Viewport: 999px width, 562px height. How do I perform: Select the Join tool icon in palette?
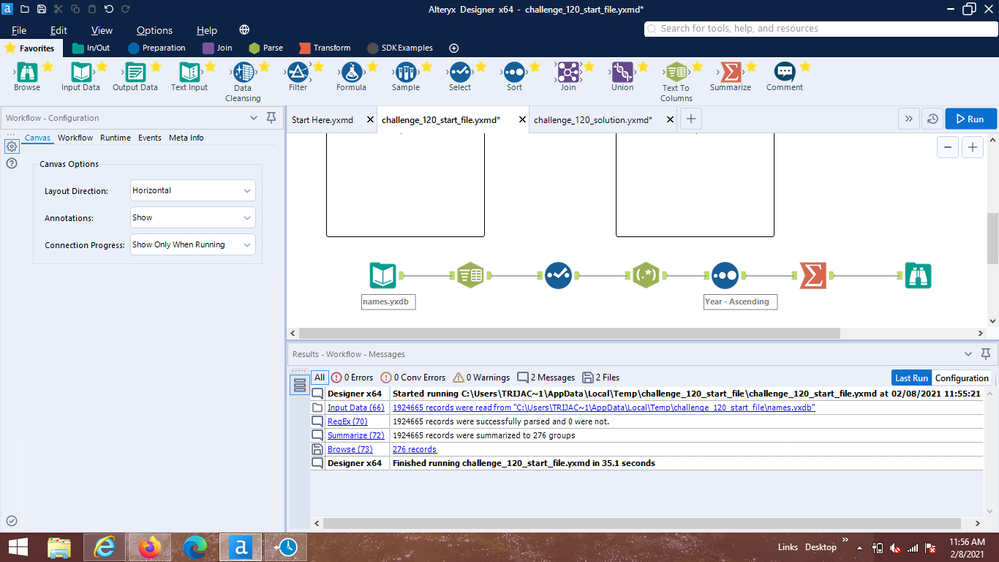coord(568,72)
